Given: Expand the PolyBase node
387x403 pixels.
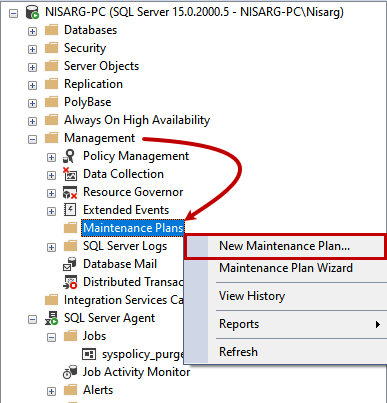Looking at the screenshot, I should [x=32, y=104].
